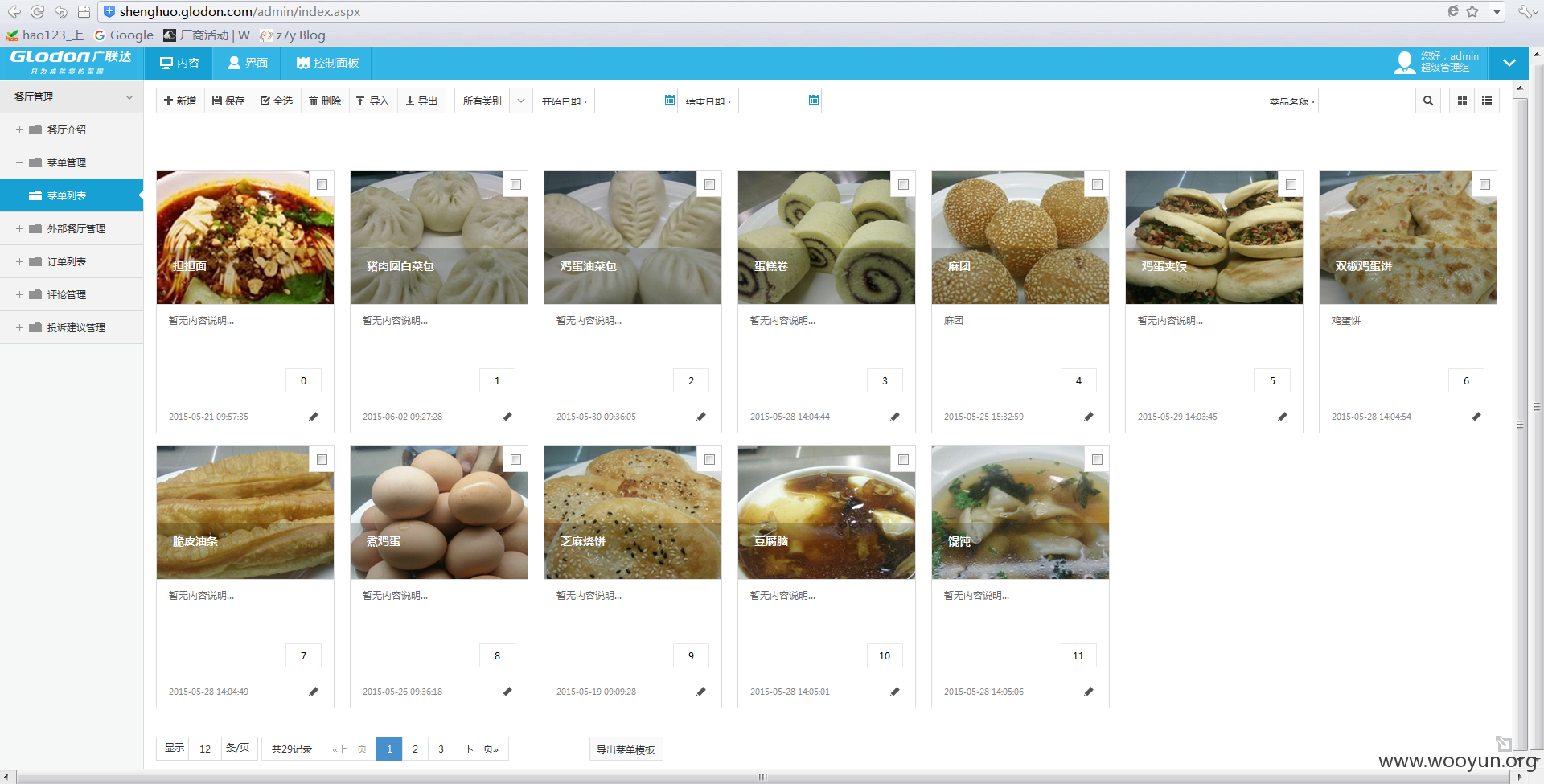Tick the checkbox on 麻团 card
1544x784 pixels.
tap(1097, 184)
